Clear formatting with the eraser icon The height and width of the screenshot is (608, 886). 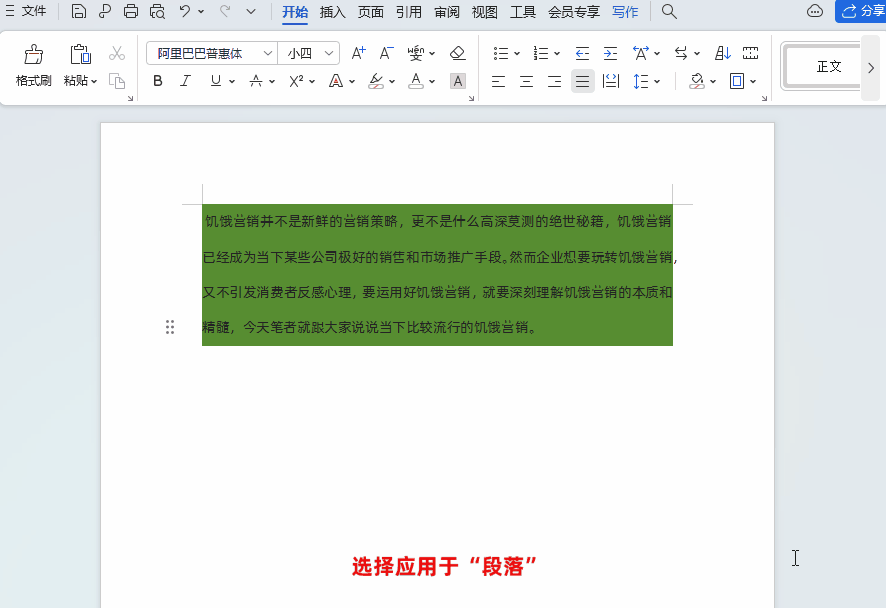pos(457,53)
